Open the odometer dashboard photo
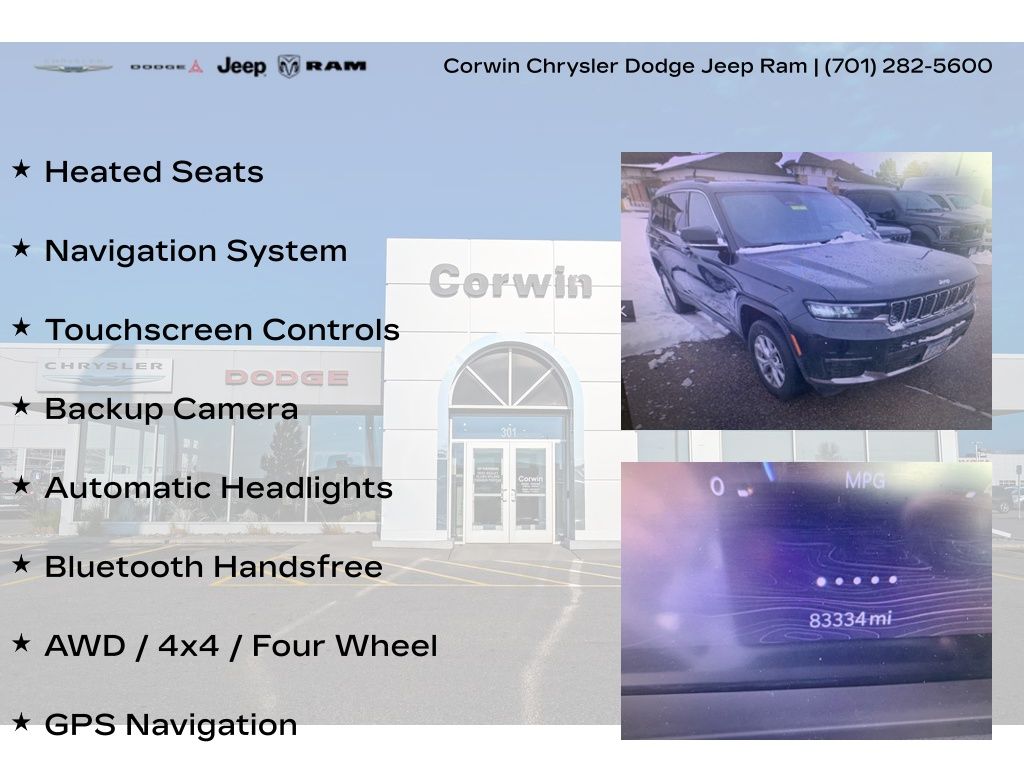Image resolution: width=1024 pixels, height=768 pixels. point(806,600)
